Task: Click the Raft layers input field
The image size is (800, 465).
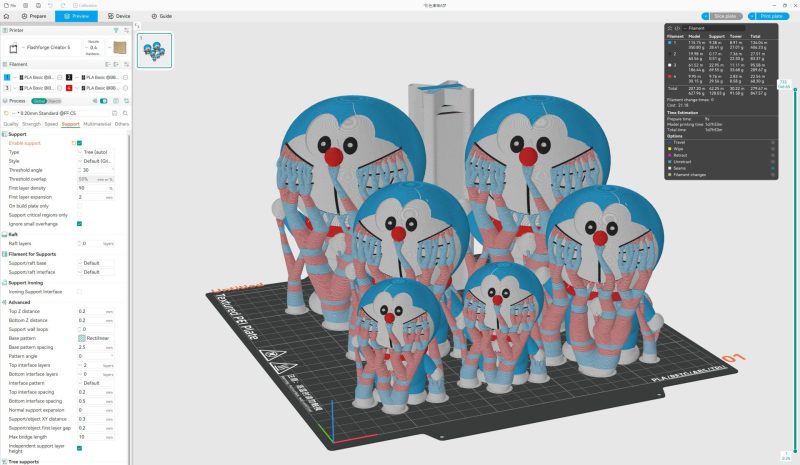Action: [95, 243]
